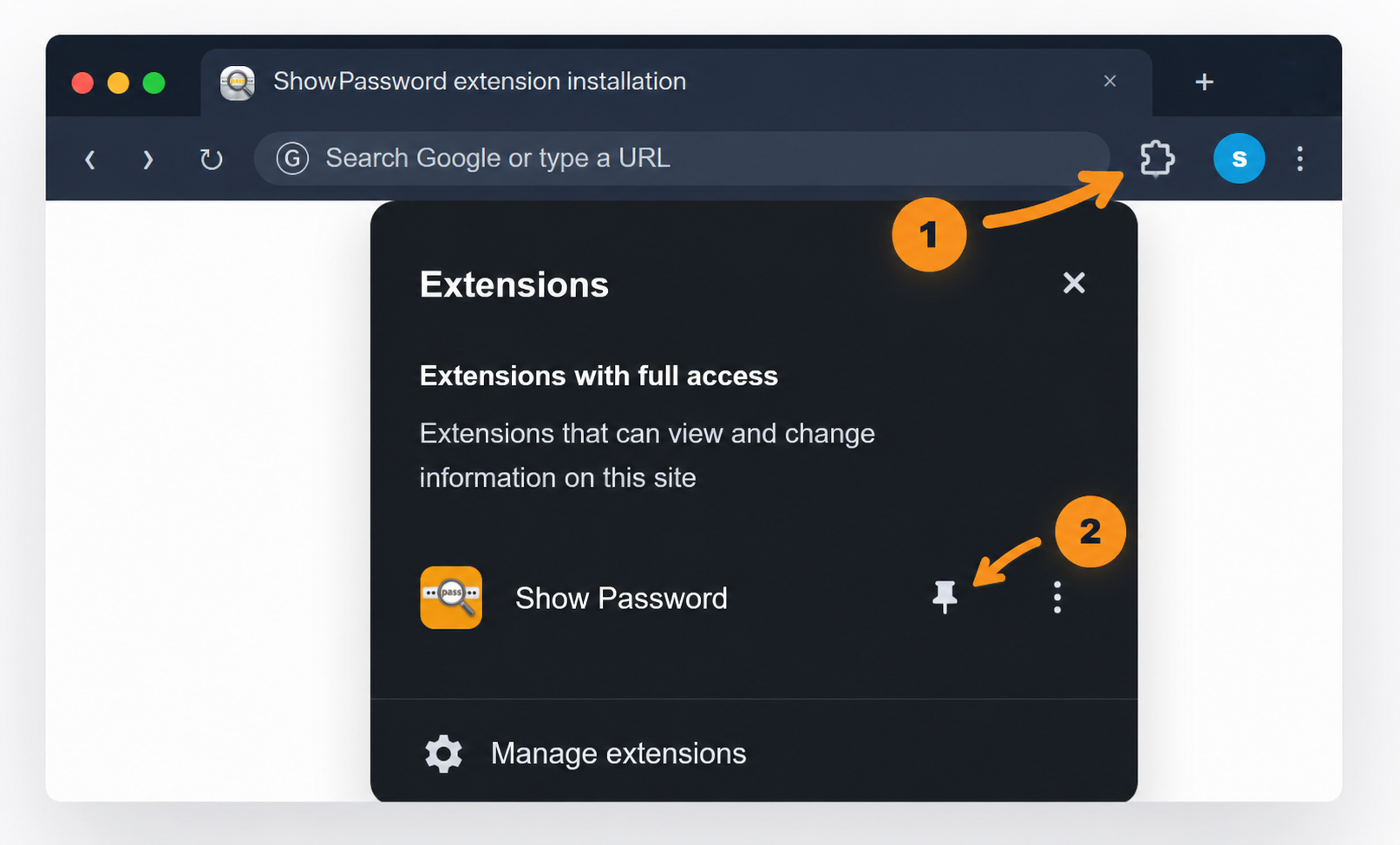Click the Extensions with full access heading

click(x=599, y=376)
